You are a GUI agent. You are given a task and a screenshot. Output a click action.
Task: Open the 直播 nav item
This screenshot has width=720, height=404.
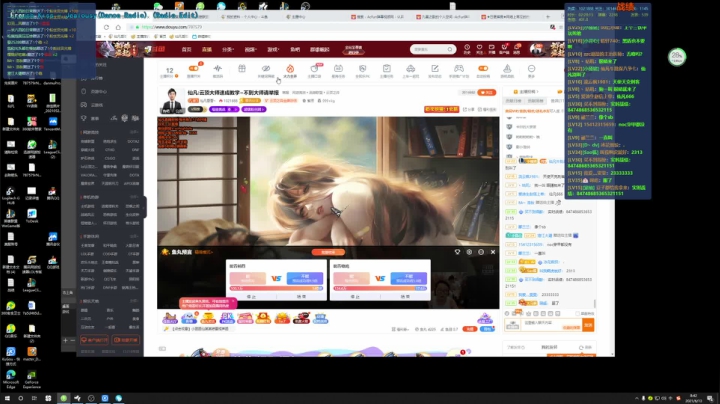pyautogui.click(x=207, y=50)
